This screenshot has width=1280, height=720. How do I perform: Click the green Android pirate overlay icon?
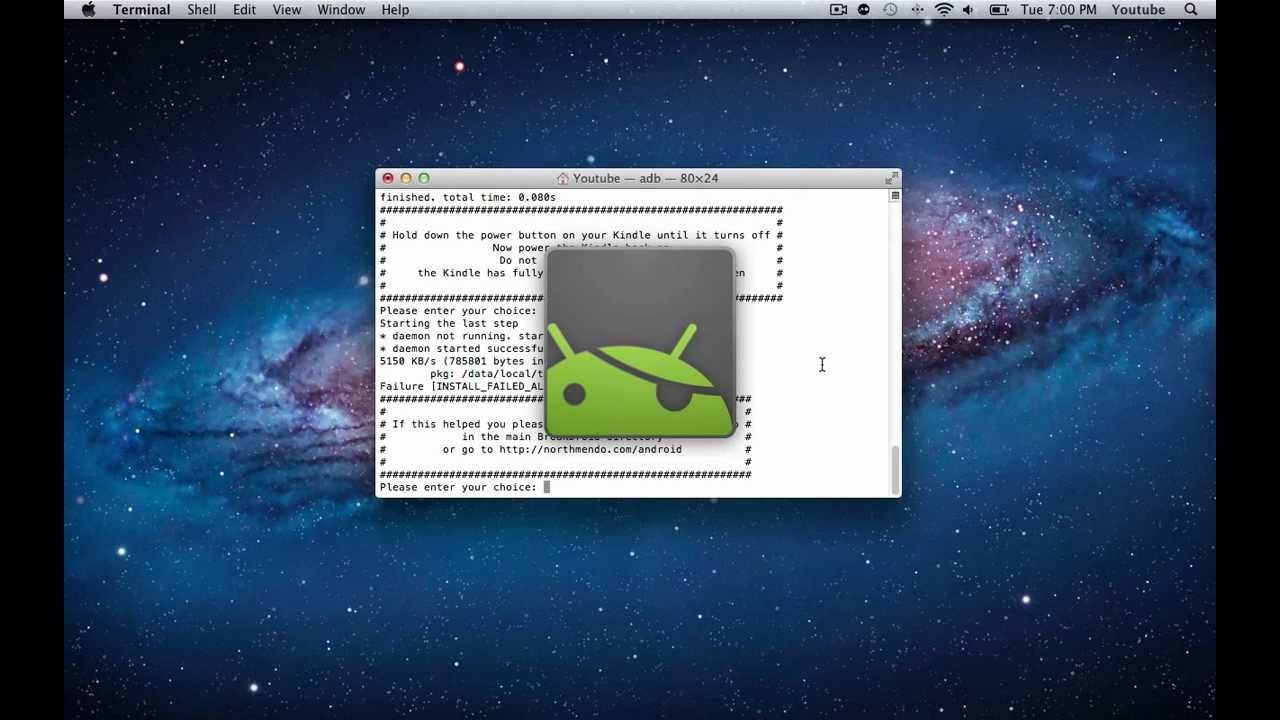(x=640, y=343)
